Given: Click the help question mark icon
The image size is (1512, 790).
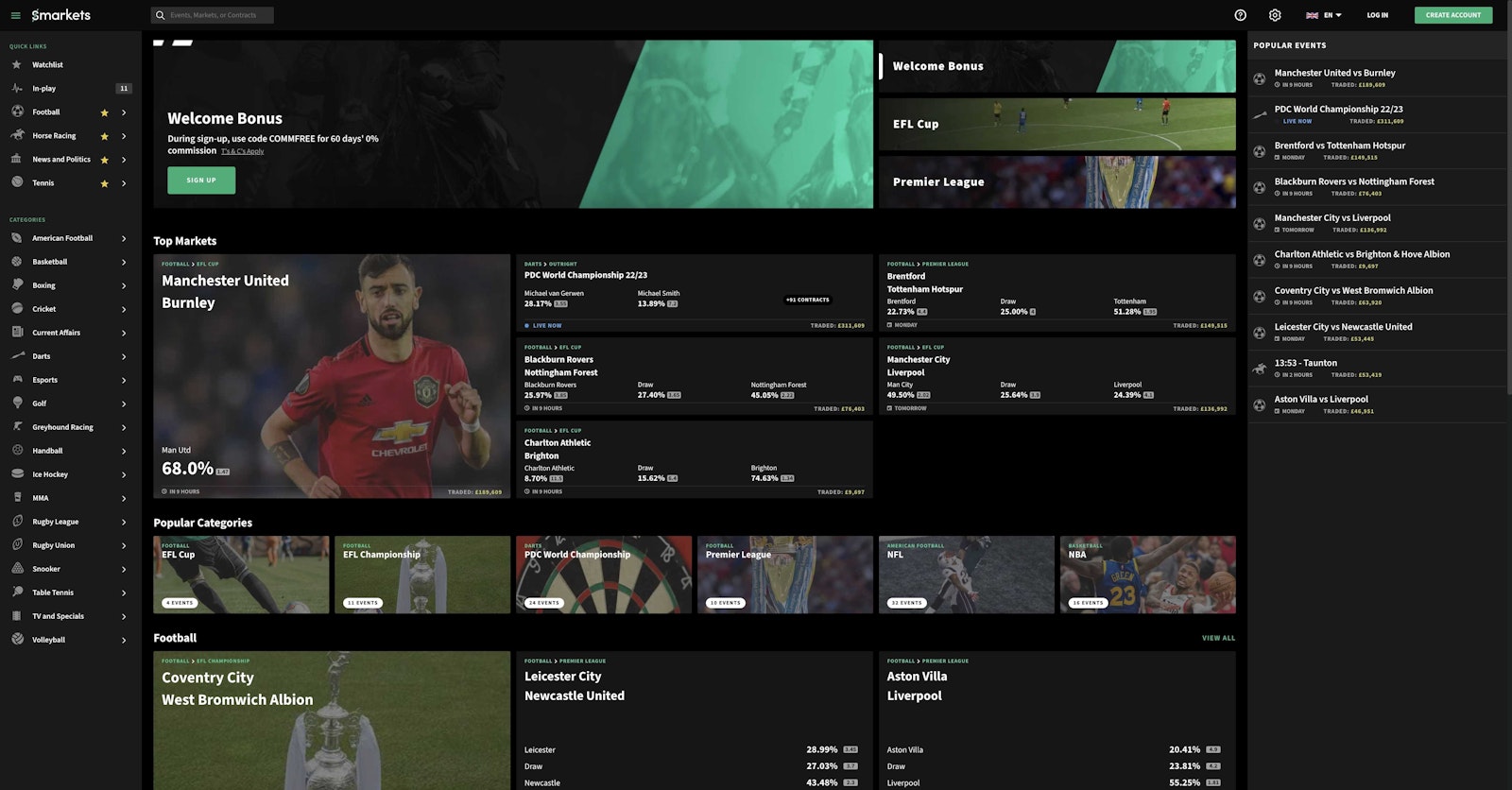Looking at the screenshot, I should [1240, 15].
